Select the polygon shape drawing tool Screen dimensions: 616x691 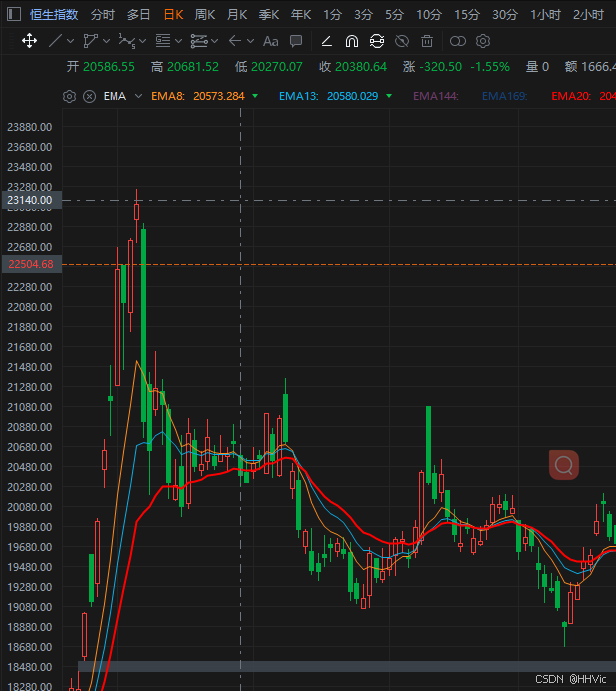(90, 41)
